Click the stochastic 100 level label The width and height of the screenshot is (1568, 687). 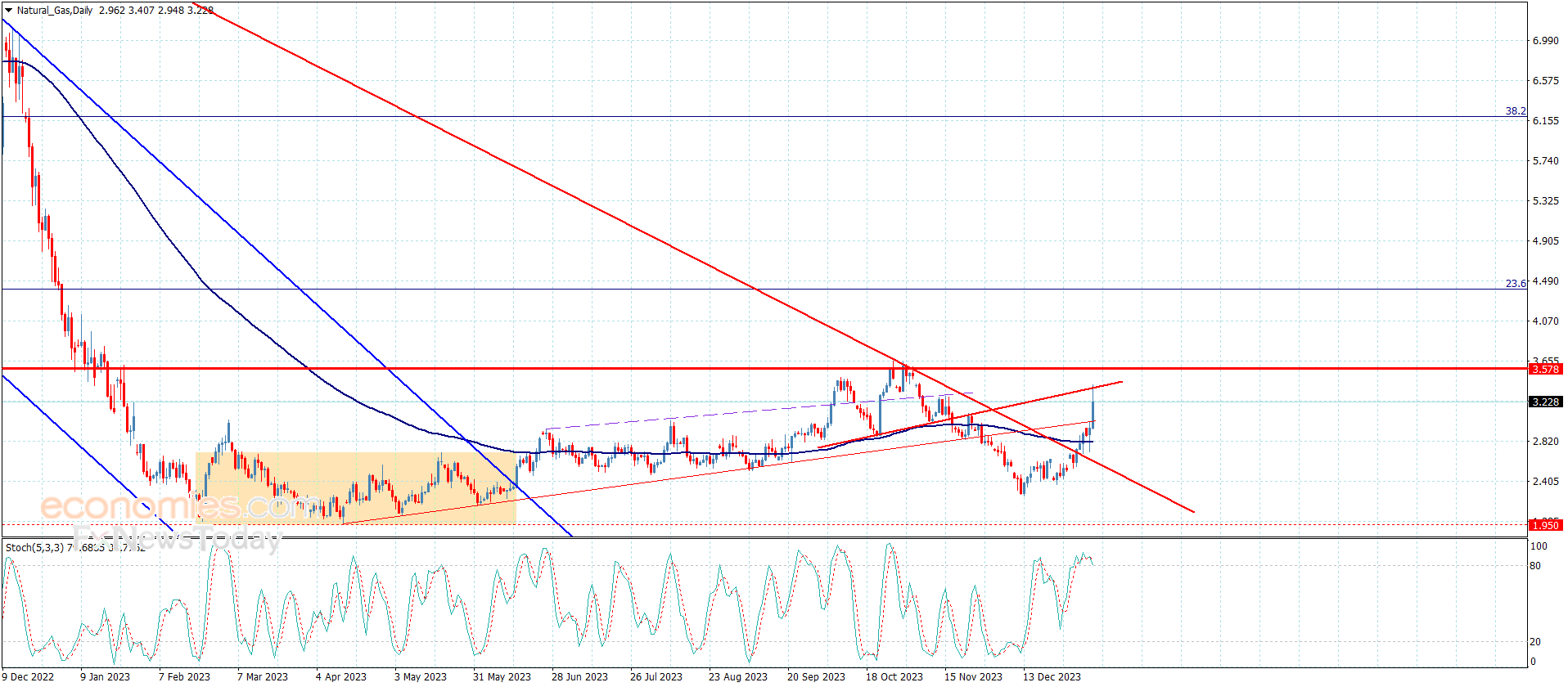1539,546
